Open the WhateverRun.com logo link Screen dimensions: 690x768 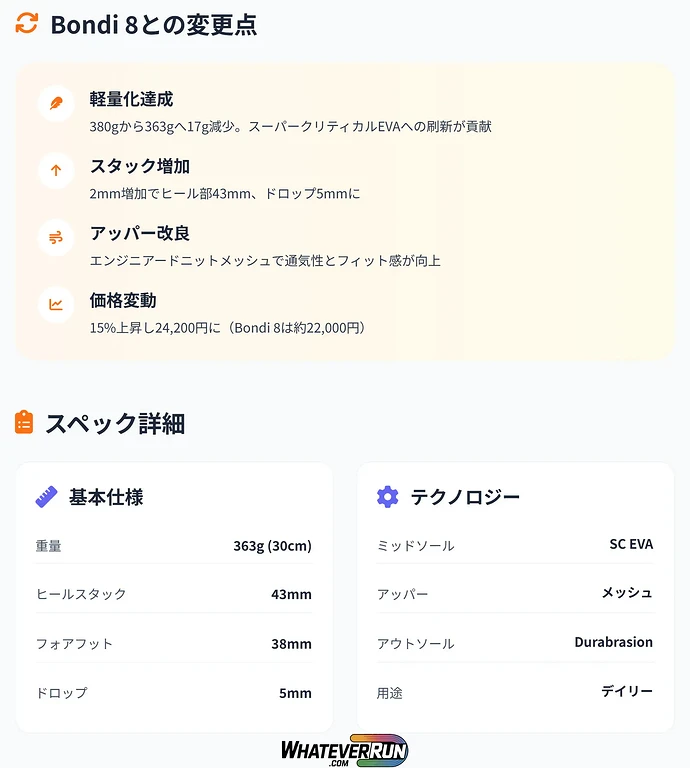point(345,750)
